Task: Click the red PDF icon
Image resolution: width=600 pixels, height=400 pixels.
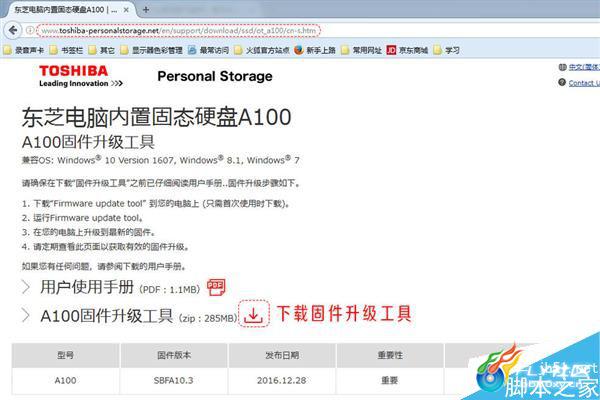Action: click(x=216, y=287)
